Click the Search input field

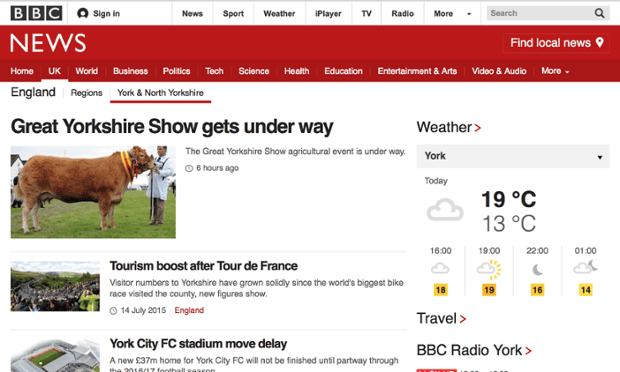539,13
